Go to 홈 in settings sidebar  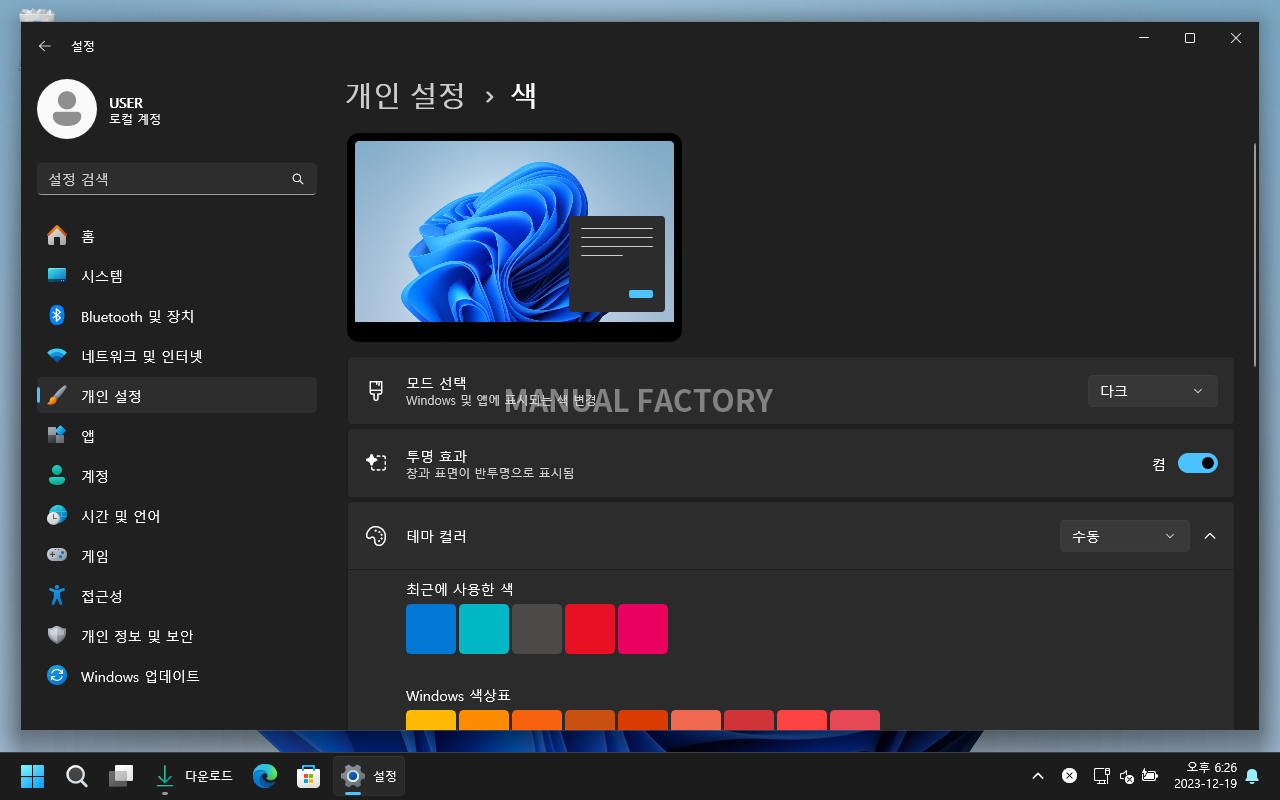(x=177, y=236)
